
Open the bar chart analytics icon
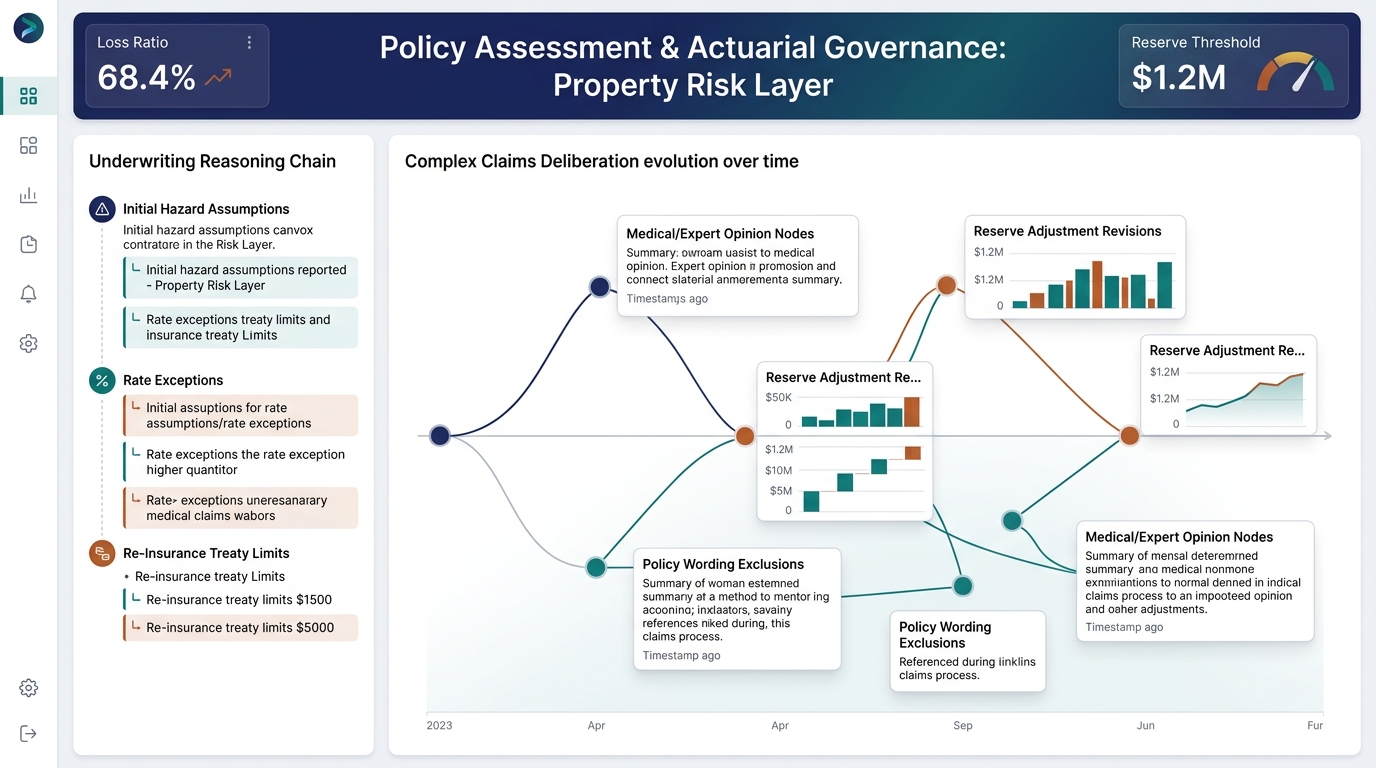pos(28,195)
